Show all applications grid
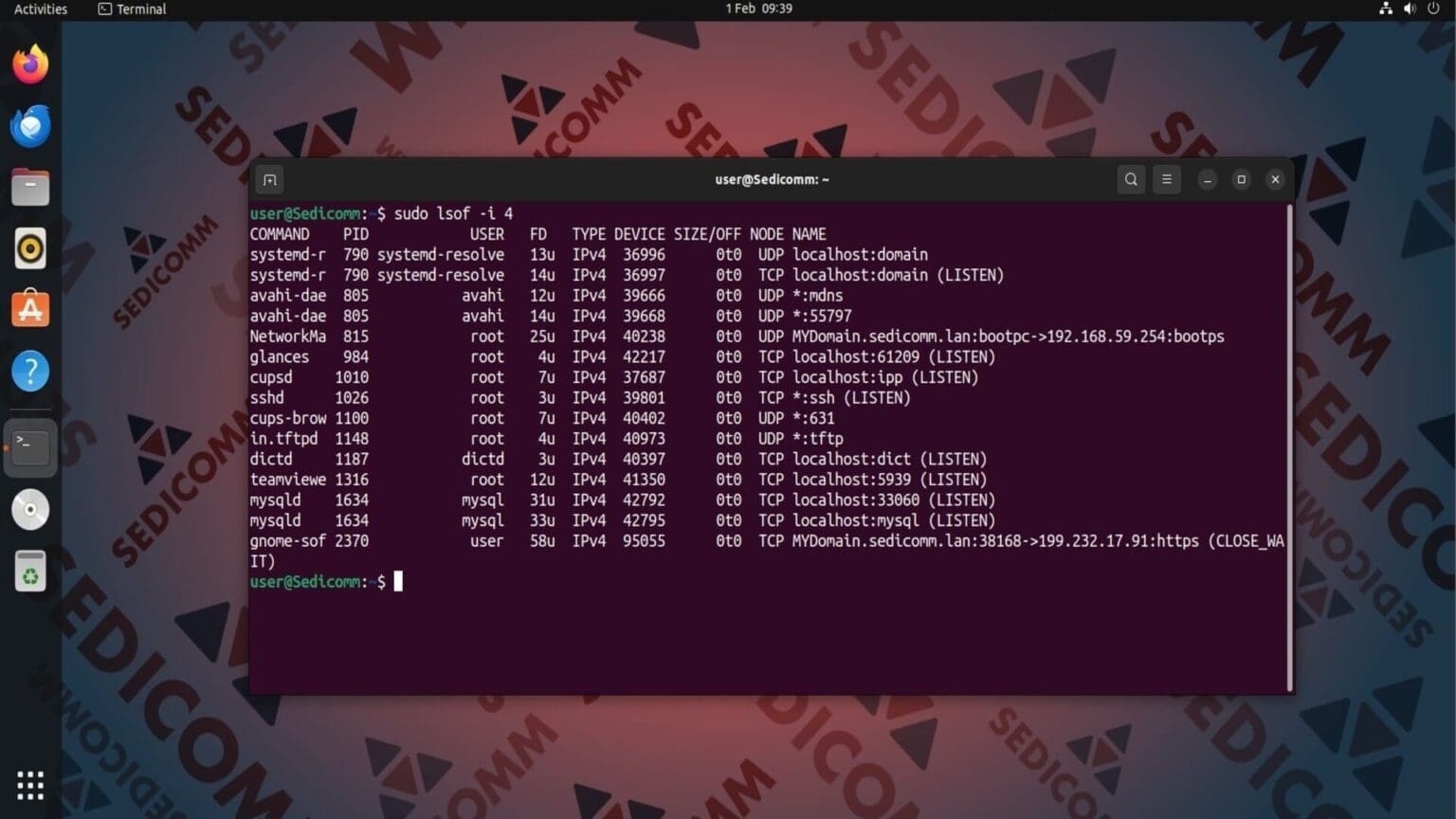The height and width of the screenshot is (819, 1456). (x=30, y=785)
